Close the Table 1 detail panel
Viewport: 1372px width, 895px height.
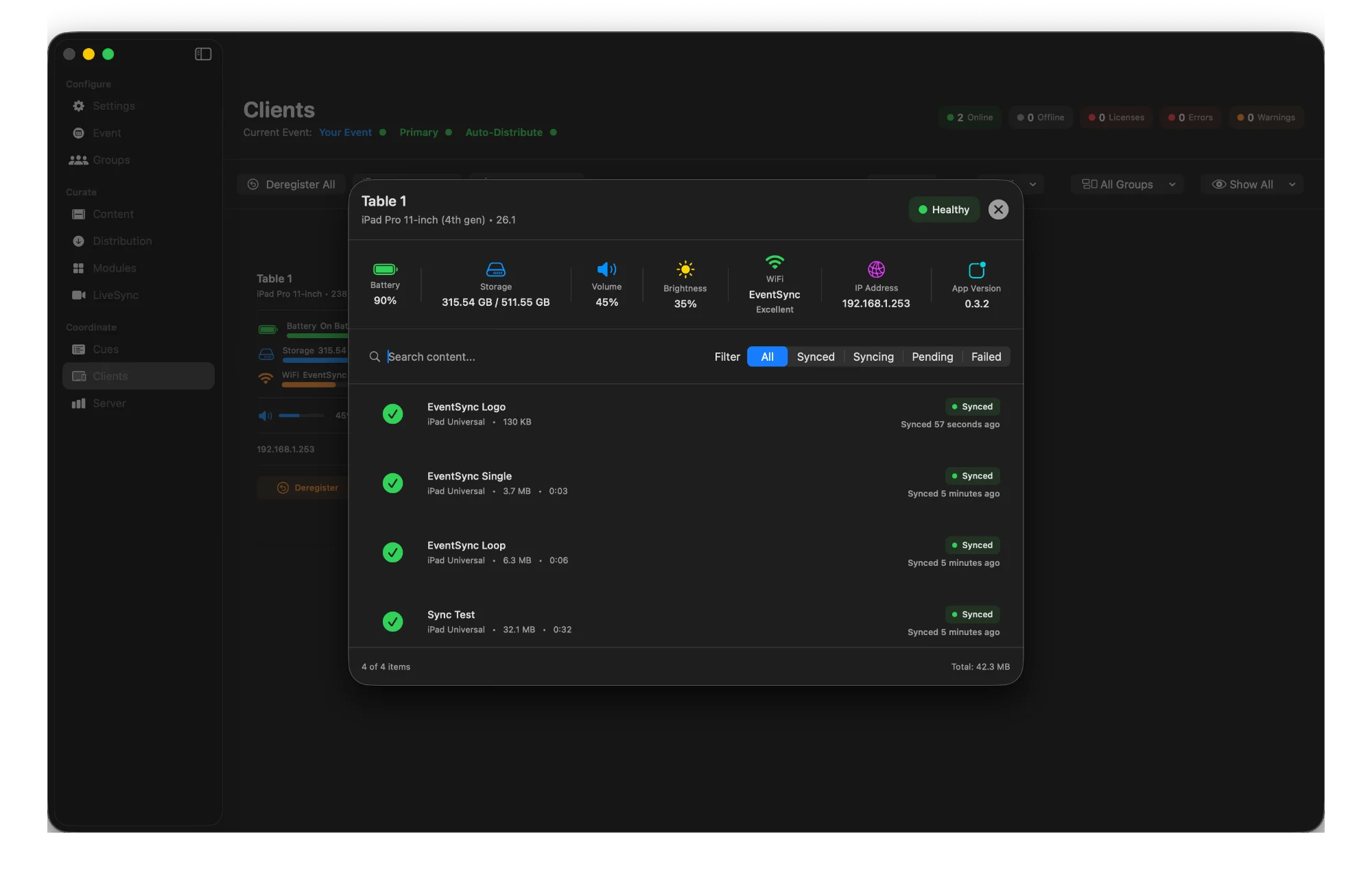coord(998,209)
